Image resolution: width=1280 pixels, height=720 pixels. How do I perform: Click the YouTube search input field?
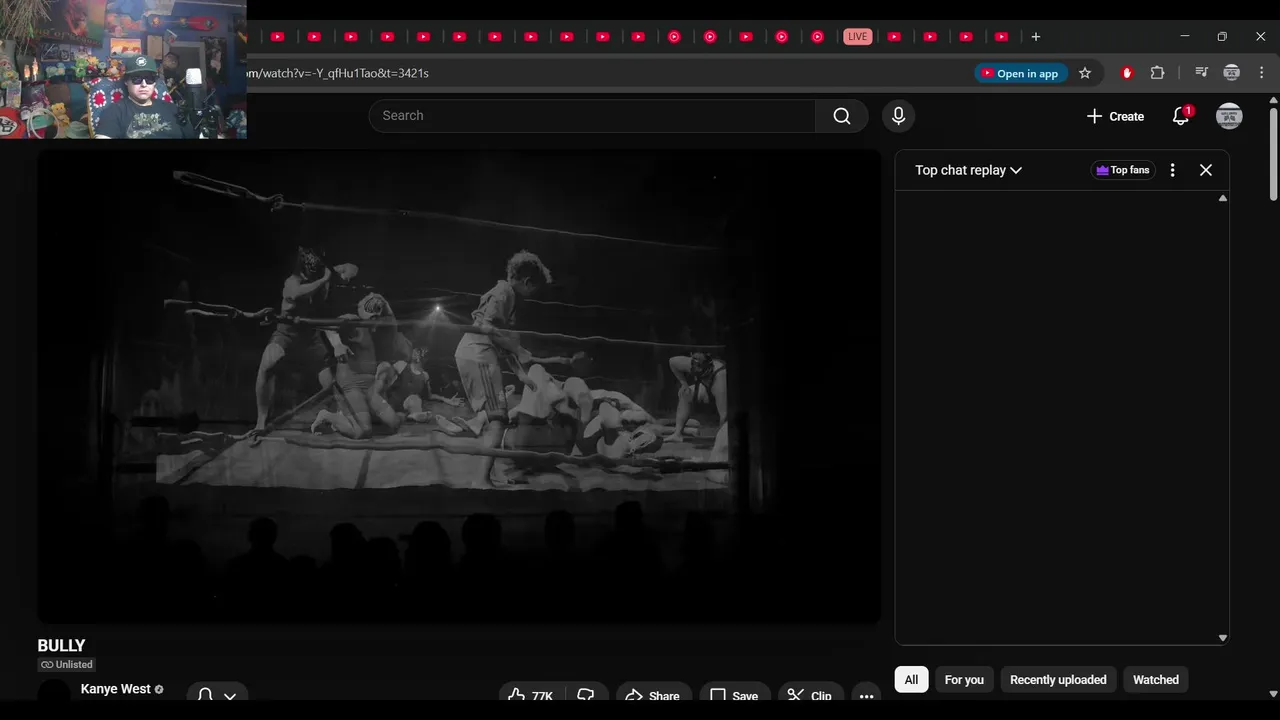coord(592,116)
